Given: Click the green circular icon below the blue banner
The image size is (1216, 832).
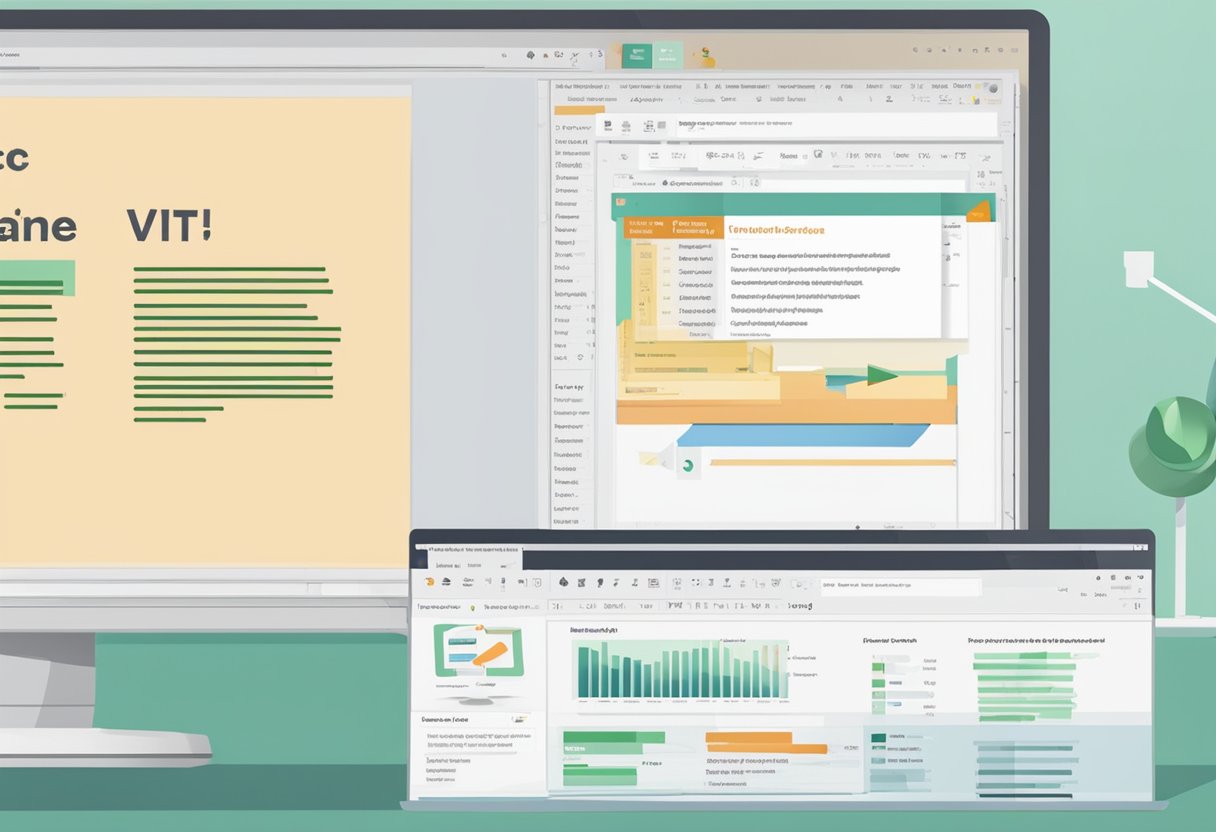Looking at the screenshot, I should 686,463.
